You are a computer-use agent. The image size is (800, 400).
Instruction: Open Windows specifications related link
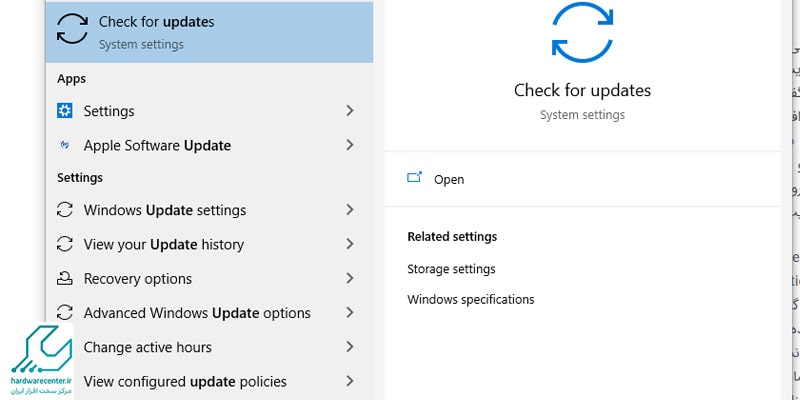click(x=470, y=299)
